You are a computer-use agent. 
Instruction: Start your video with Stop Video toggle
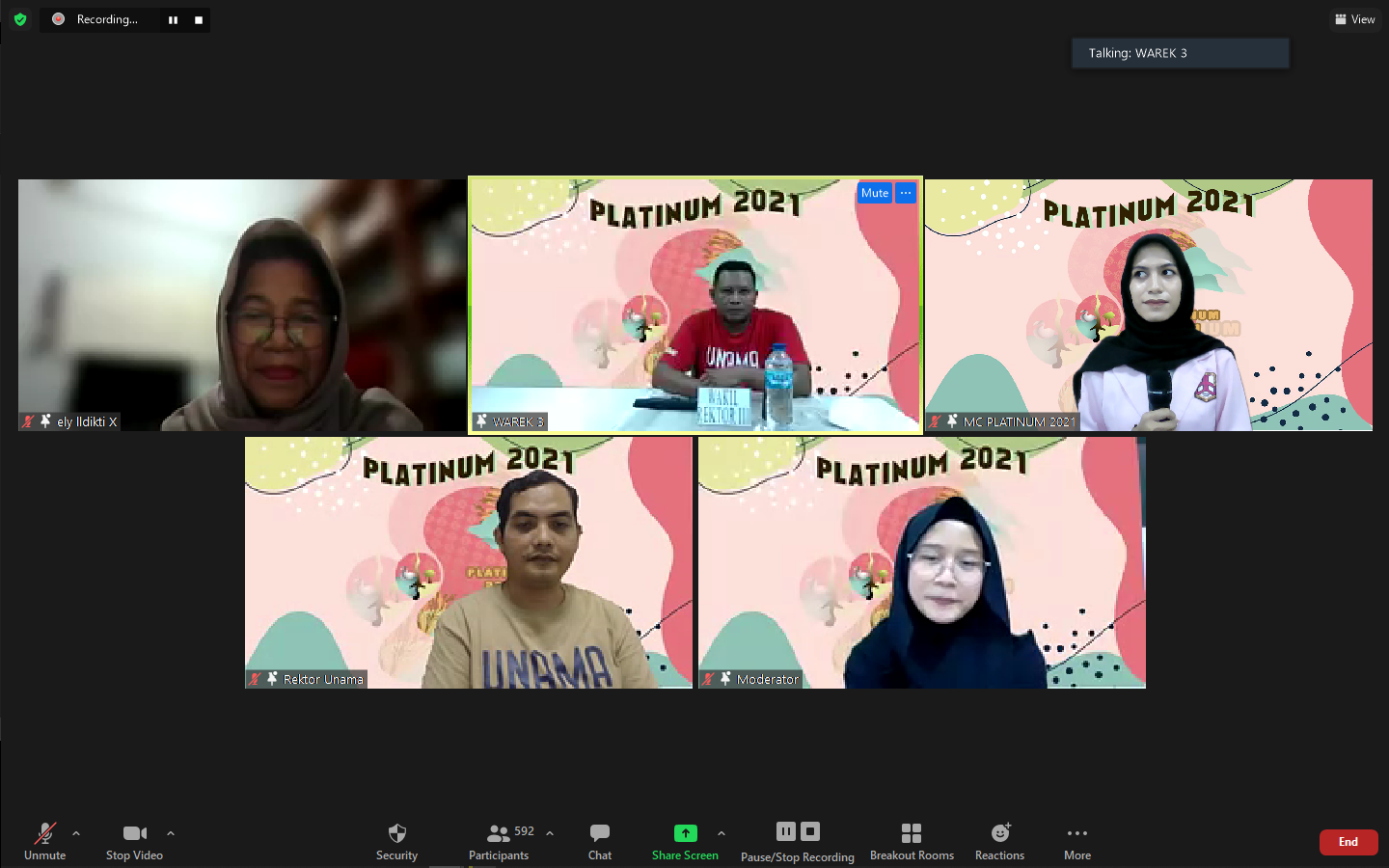tap(133, 835)
